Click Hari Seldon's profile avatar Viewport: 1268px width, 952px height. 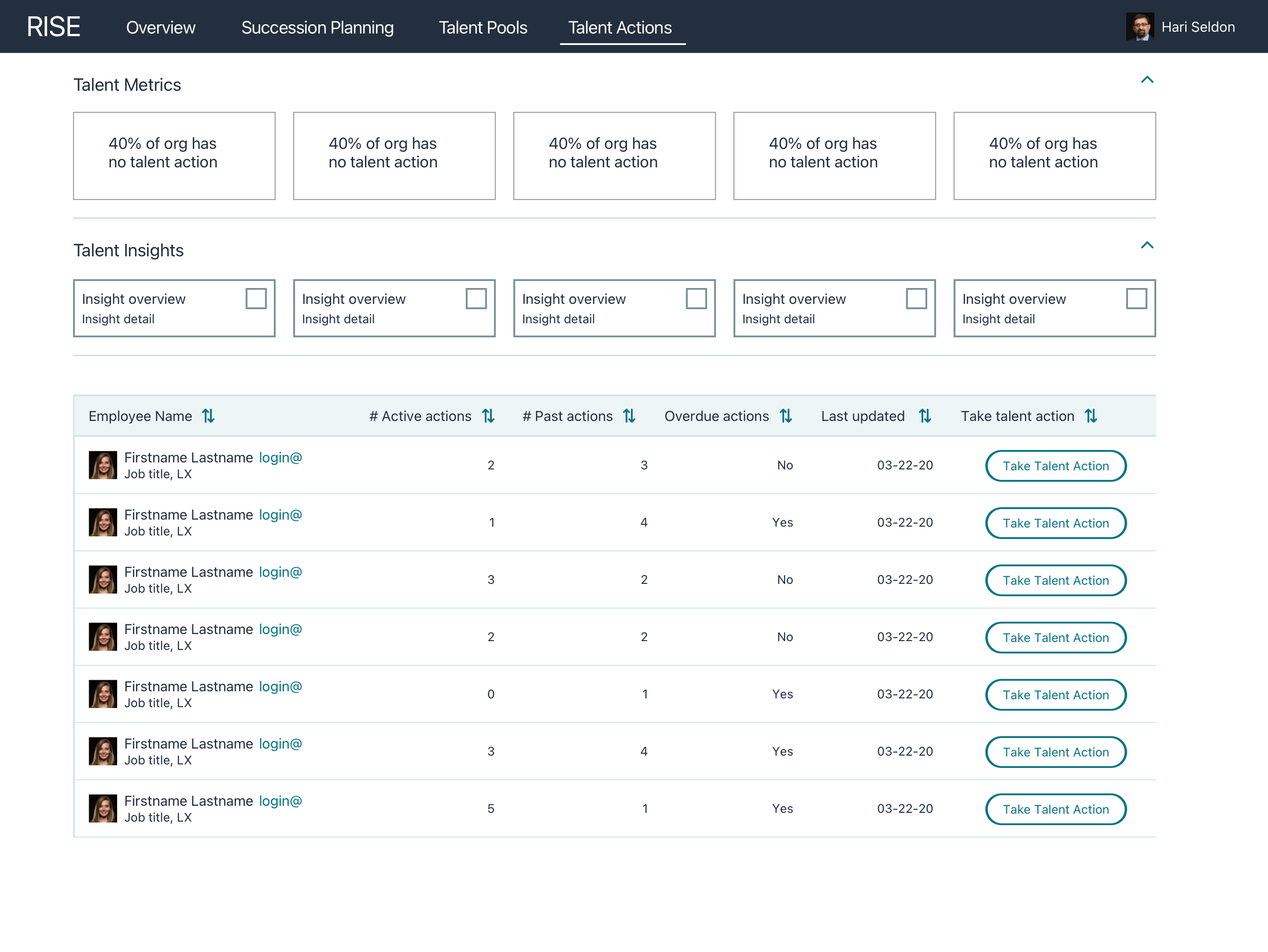pyautogui.click(x=1140, y=27)
